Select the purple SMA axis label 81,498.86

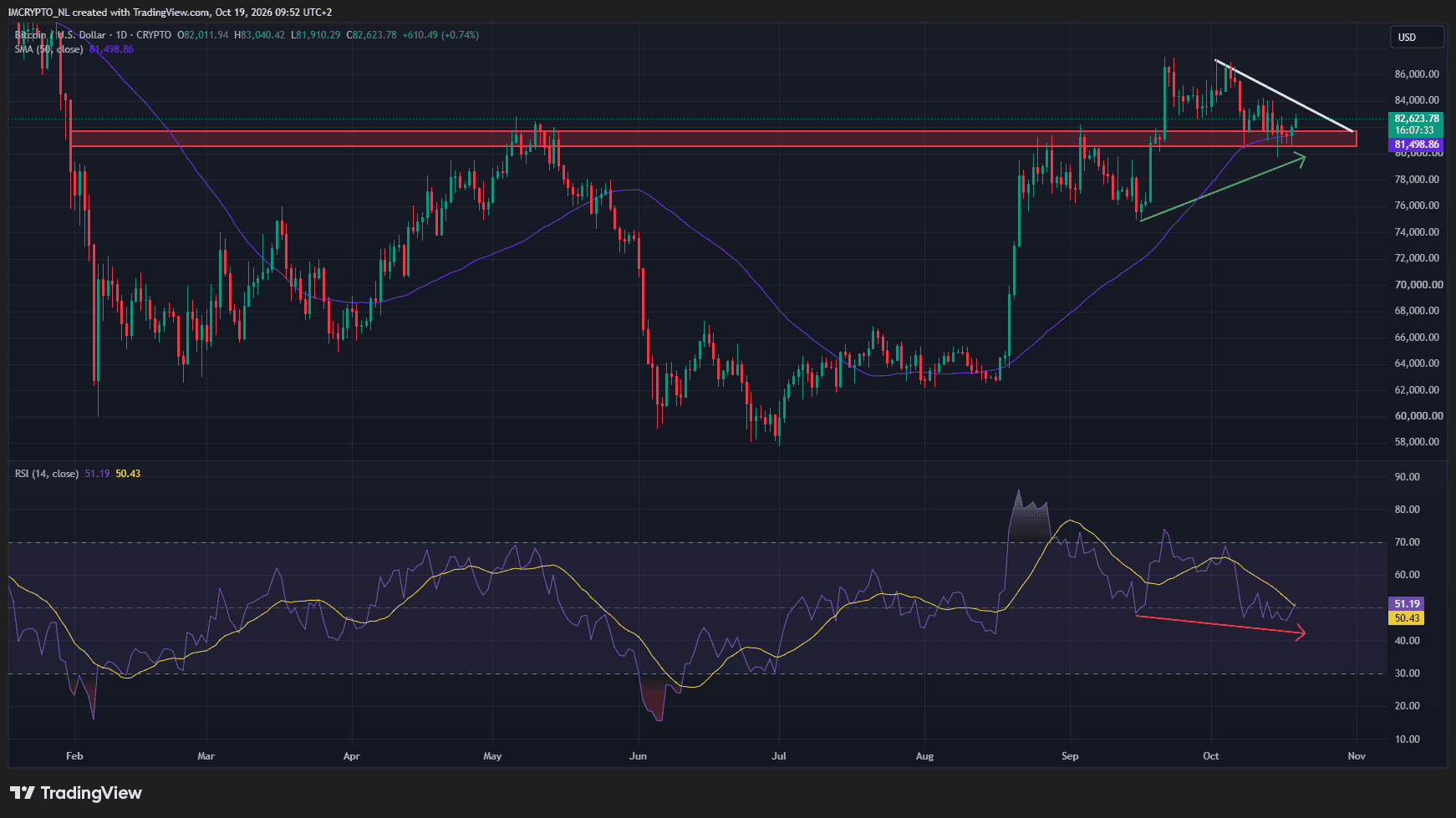coord(1417,145)
